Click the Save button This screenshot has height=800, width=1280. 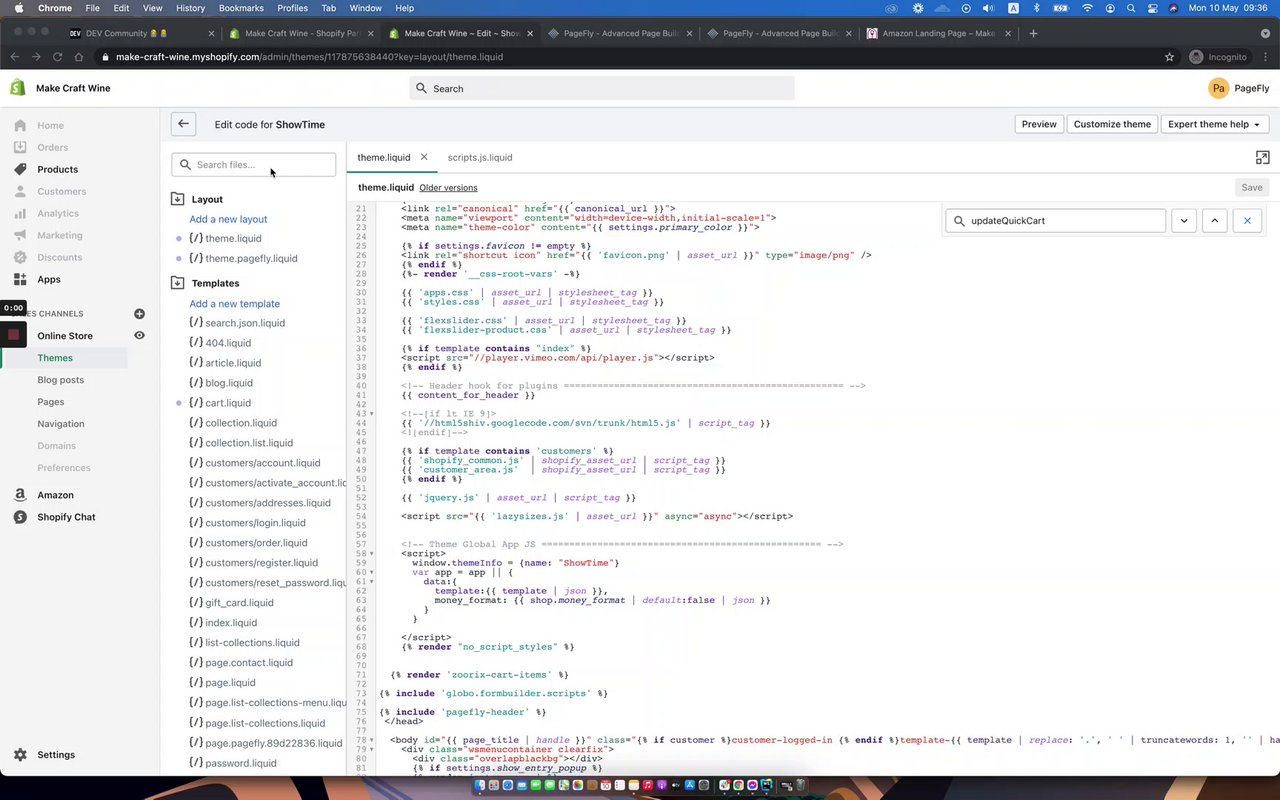1252,187
